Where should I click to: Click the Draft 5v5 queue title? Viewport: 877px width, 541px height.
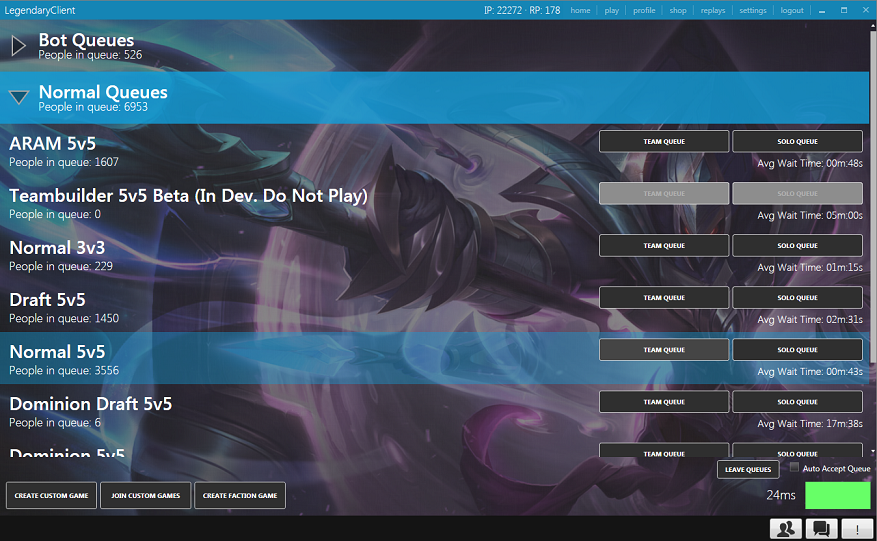coord(48,299)
